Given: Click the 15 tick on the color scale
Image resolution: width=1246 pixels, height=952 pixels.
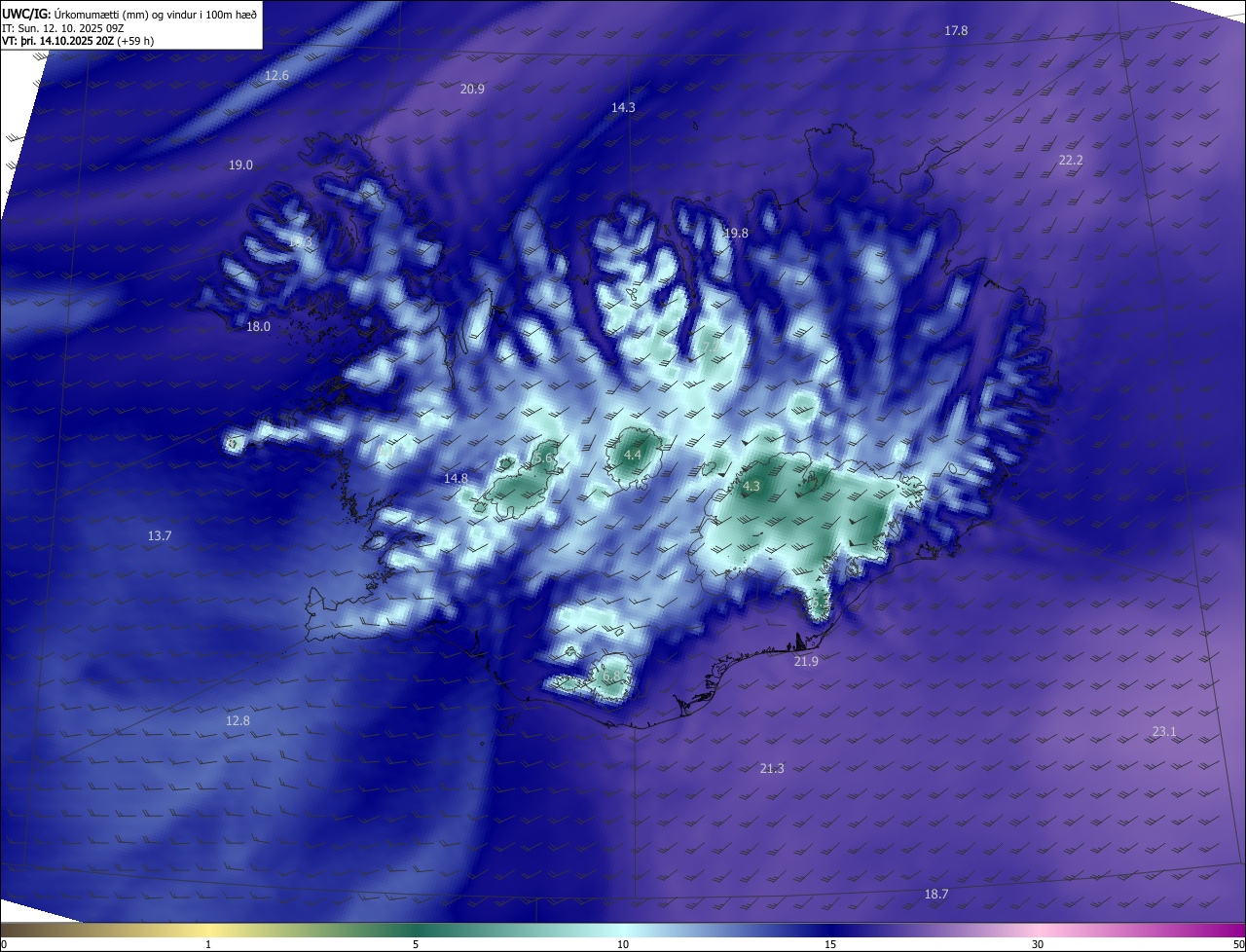Looking at the screenshot, I should [x=830, y=944].
